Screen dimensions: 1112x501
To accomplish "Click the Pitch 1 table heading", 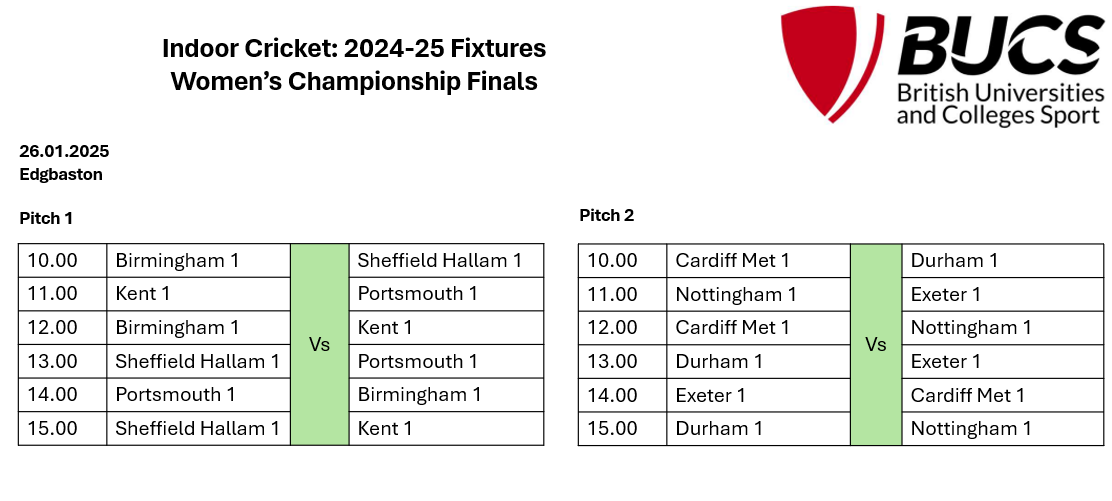I will point(46,219).
